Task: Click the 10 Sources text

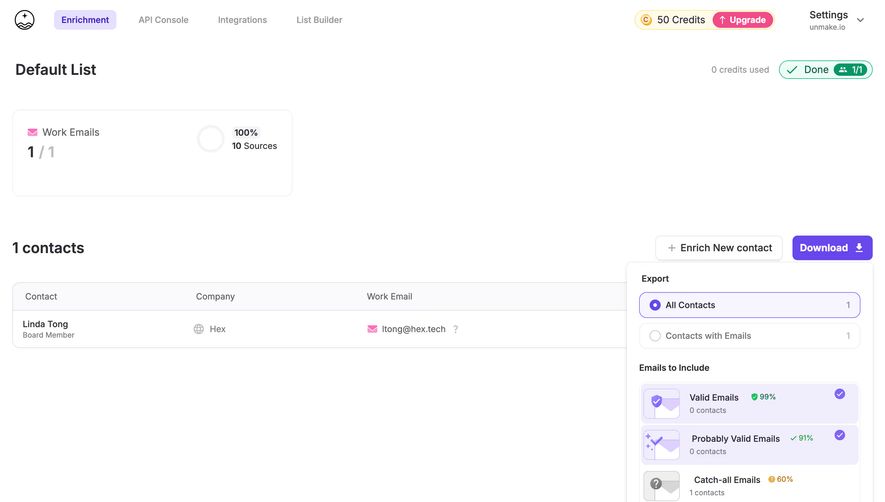Action: coord(255,146)
